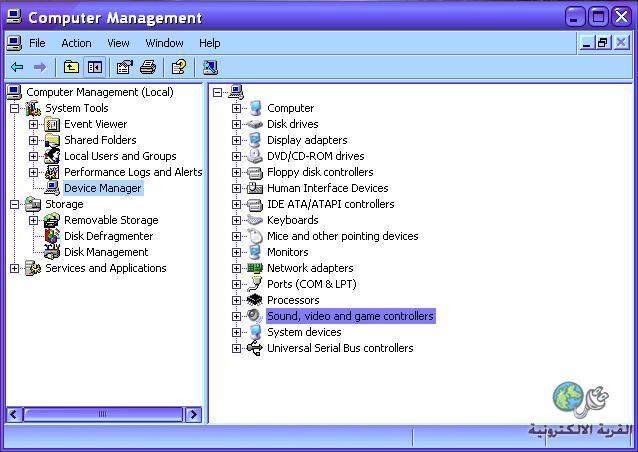
Task: Select the Computer category label
Action: tap(291, 108)
